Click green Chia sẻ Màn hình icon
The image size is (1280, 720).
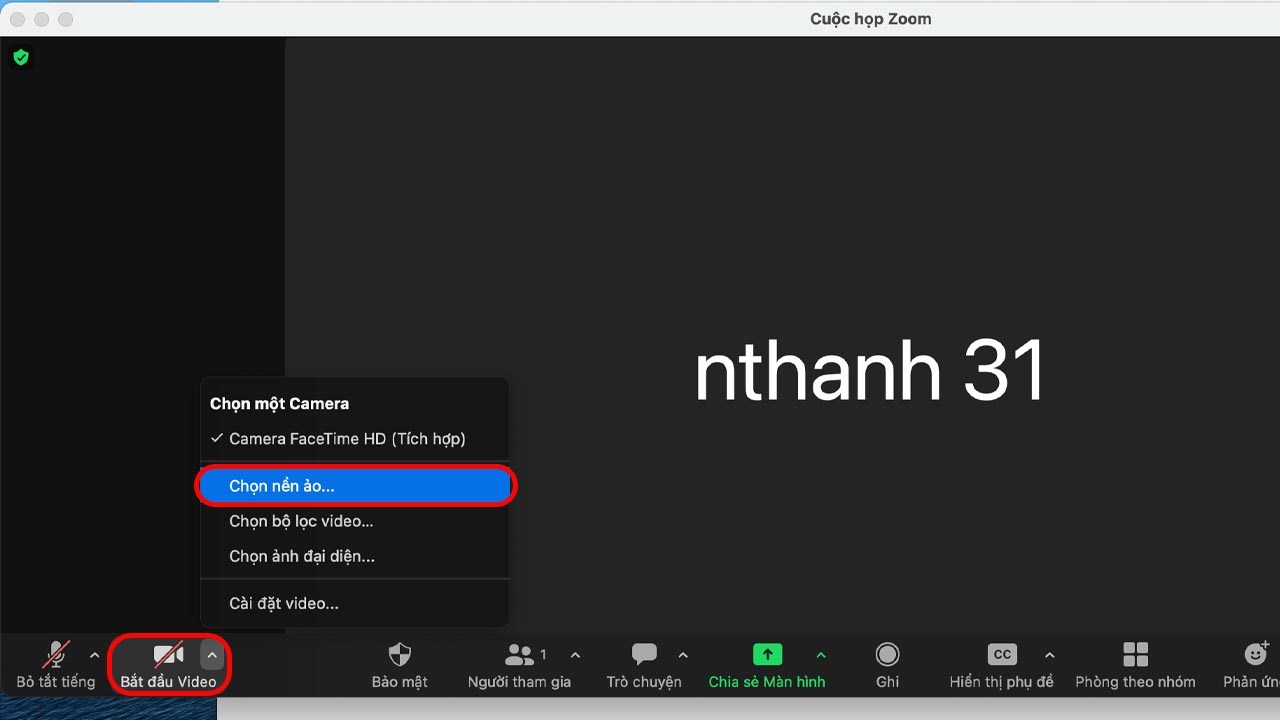(x=767, y=654)
